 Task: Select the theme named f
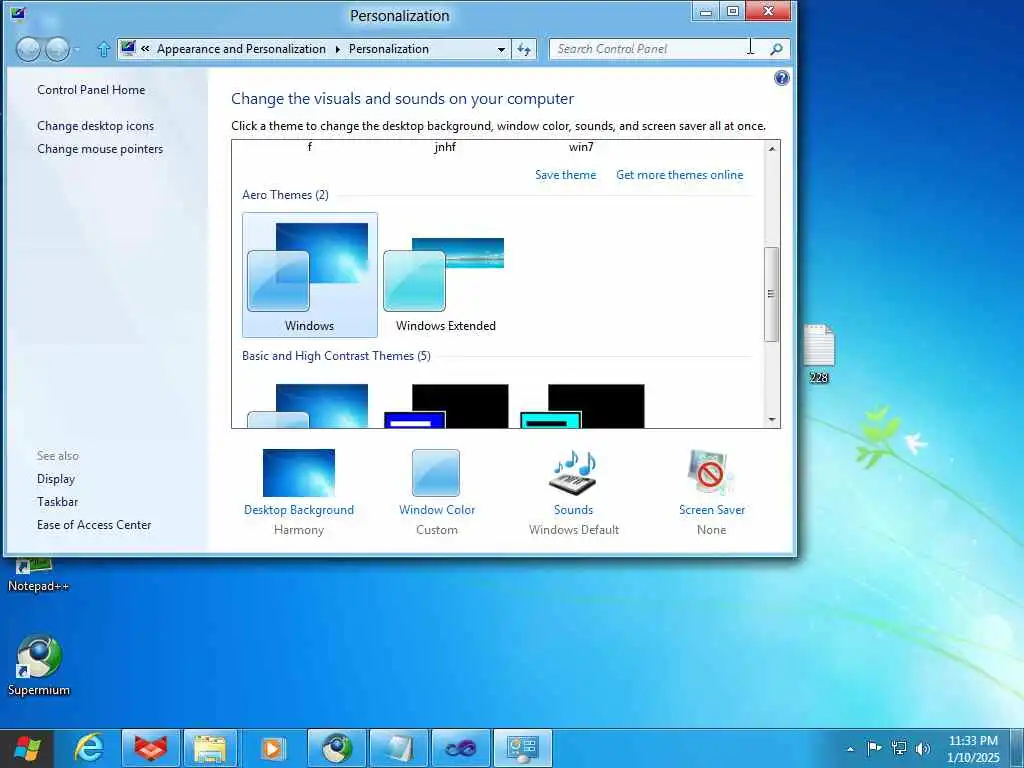coord(310,147)
